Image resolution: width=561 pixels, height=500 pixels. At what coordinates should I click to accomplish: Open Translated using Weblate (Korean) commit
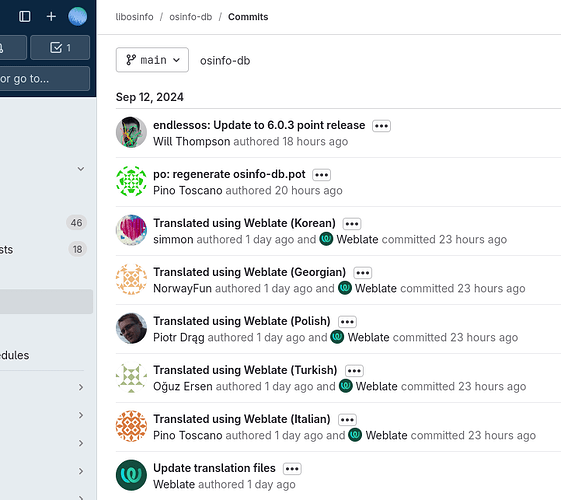click(x=244, y=223)
